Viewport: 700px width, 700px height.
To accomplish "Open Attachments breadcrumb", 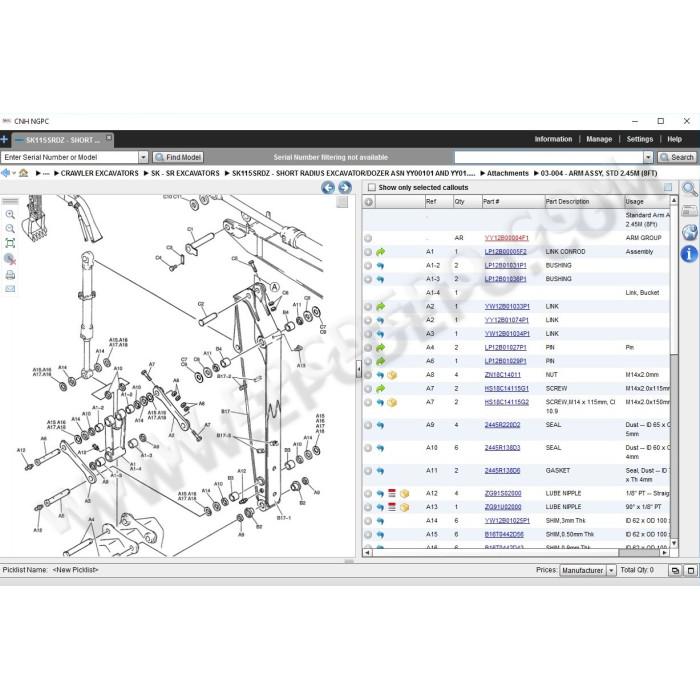I will [x=507, y=173].
